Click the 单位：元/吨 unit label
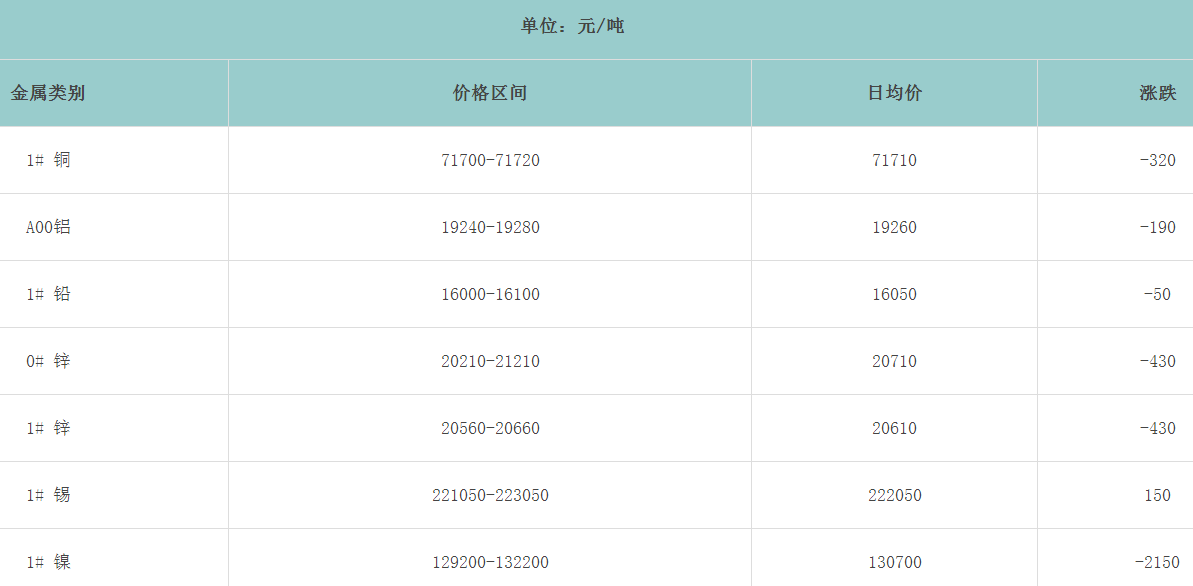Viewport: 1193px width, 586px height. click(572, 26)
